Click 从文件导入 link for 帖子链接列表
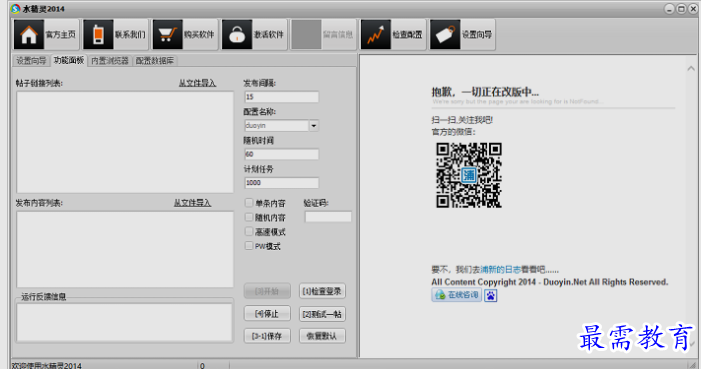The image size is (701, 369). click(197, 83)
